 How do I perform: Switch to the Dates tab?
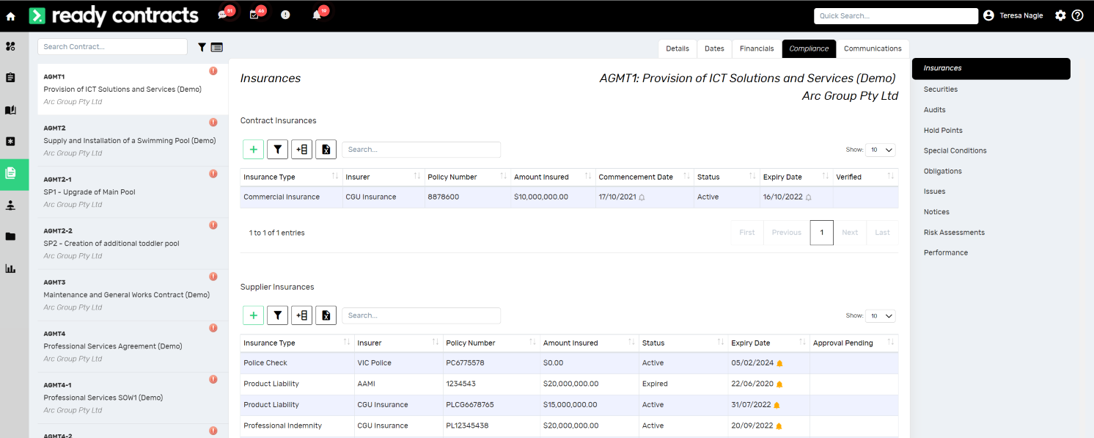pos(714,49)
